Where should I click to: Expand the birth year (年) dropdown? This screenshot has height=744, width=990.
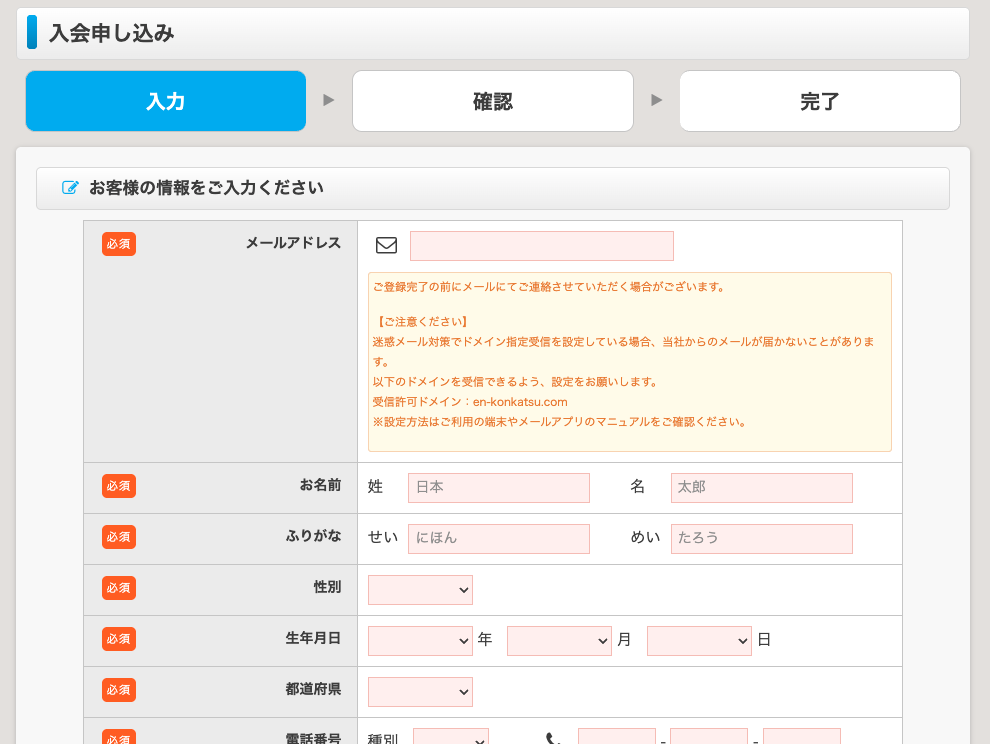tap(420, 641)
